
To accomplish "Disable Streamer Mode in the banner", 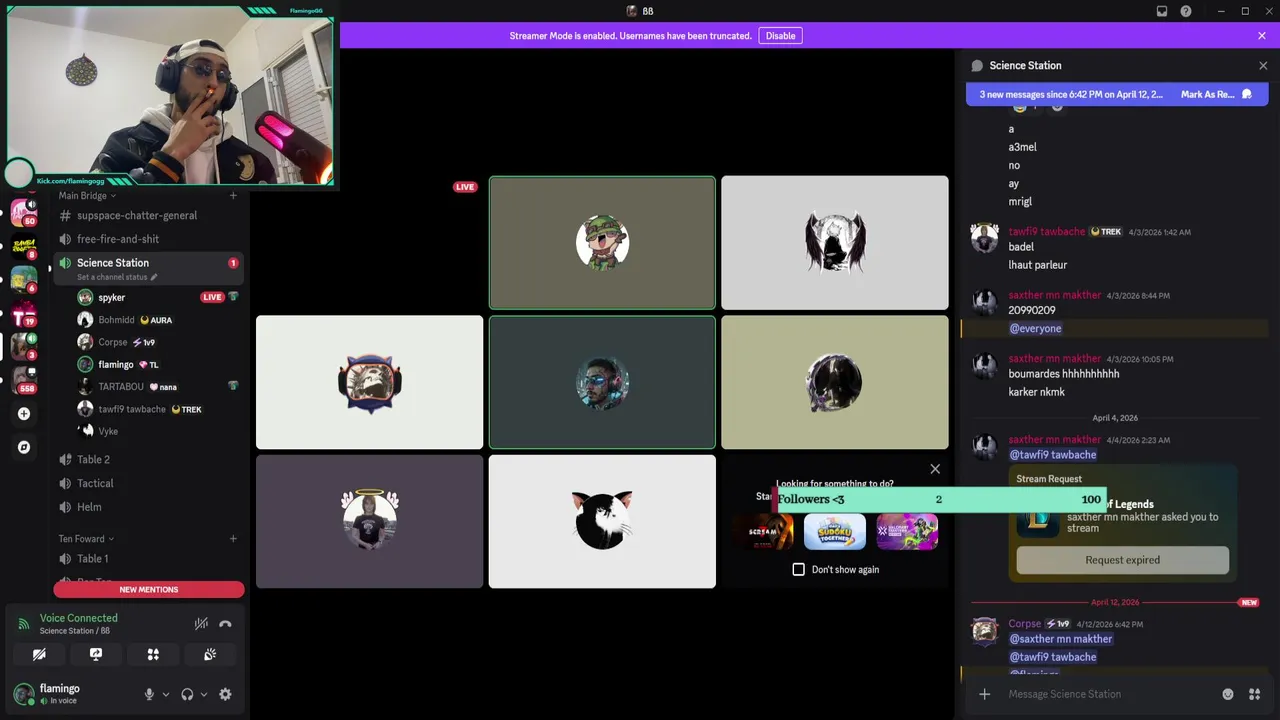I will pyautogui.click(x=780, y=36).
